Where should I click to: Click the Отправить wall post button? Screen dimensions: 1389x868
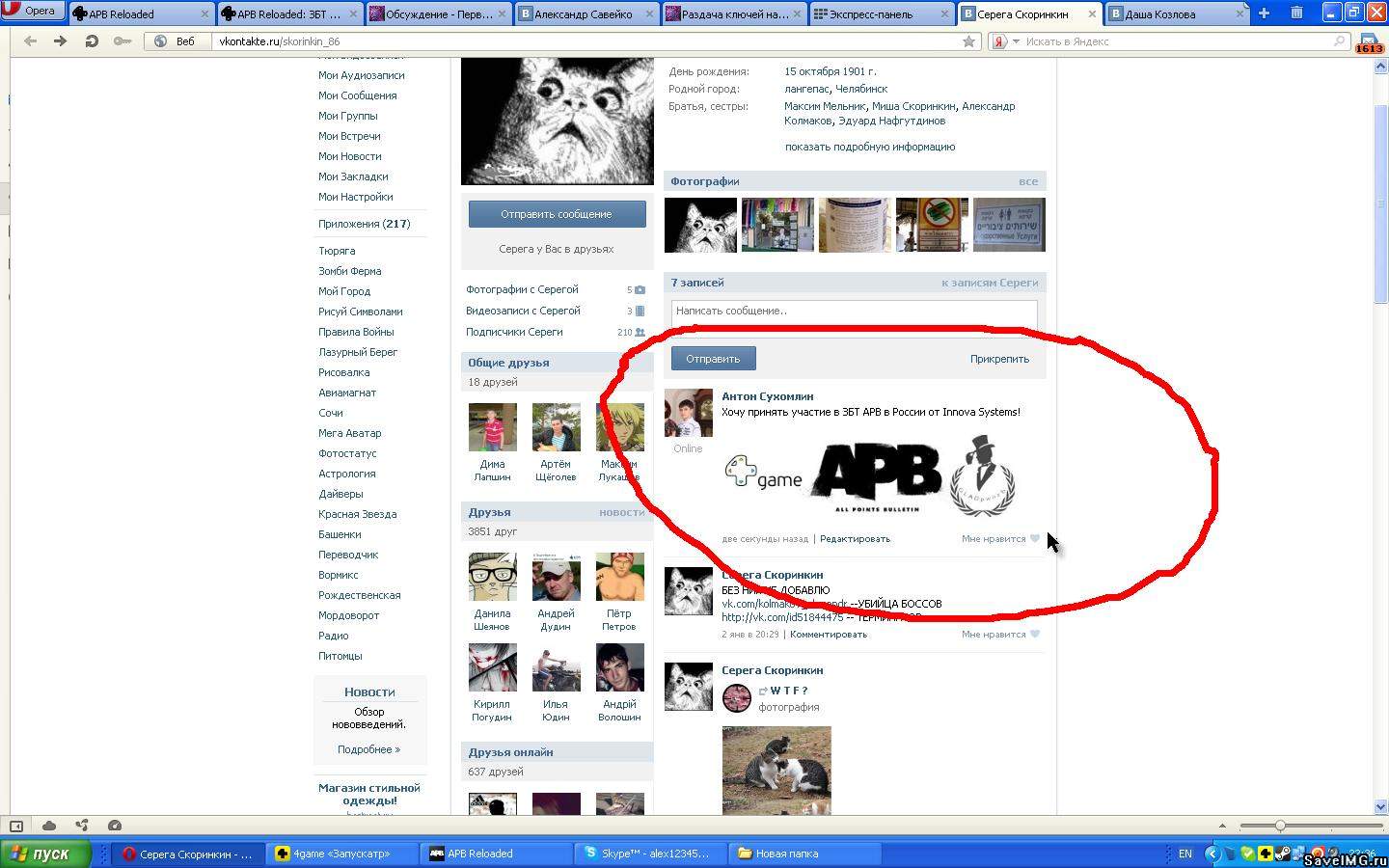pos(713,359)
